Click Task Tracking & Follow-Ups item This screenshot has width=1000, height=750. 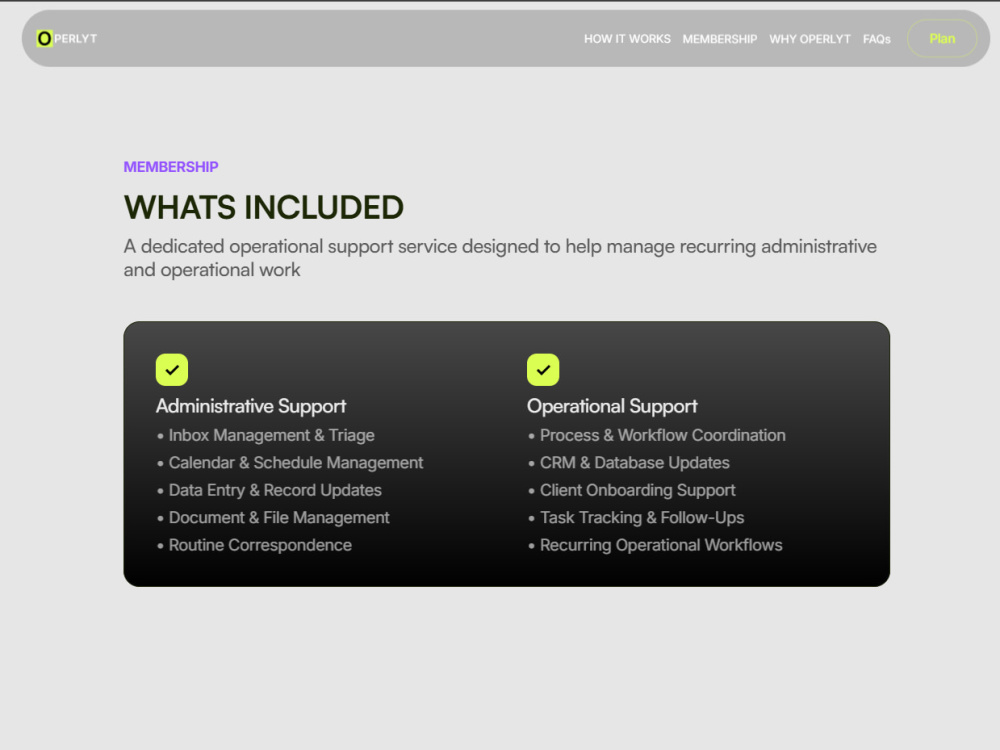click(636, 518)
